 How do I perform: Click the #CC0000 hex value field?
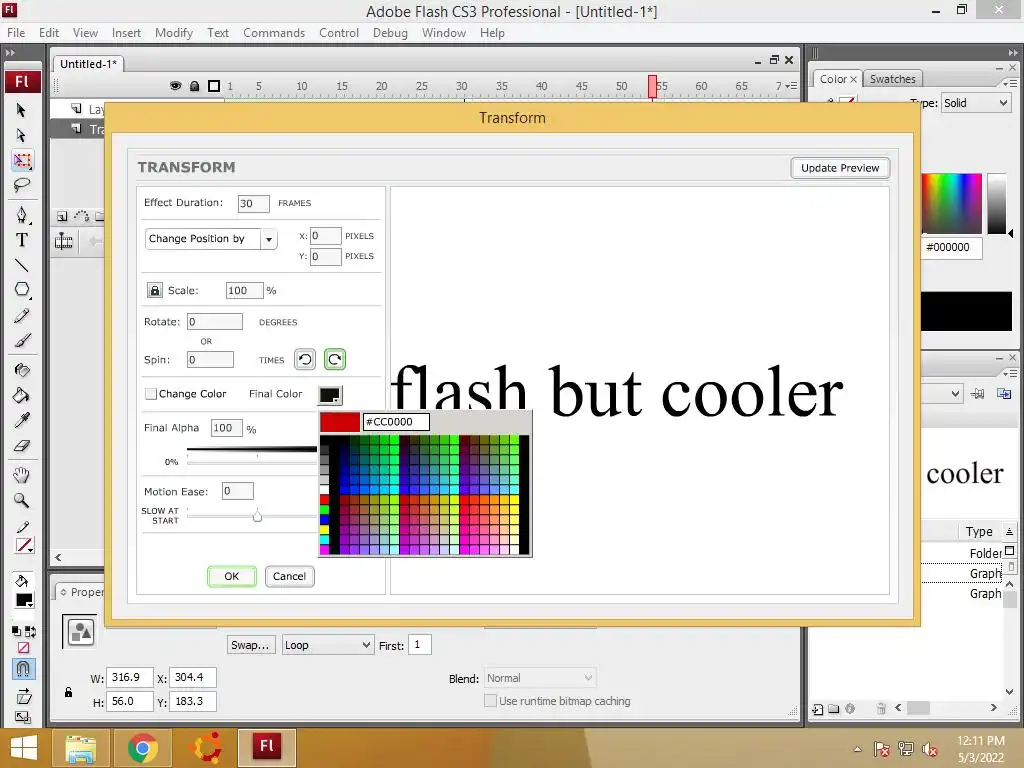(396, 422)
